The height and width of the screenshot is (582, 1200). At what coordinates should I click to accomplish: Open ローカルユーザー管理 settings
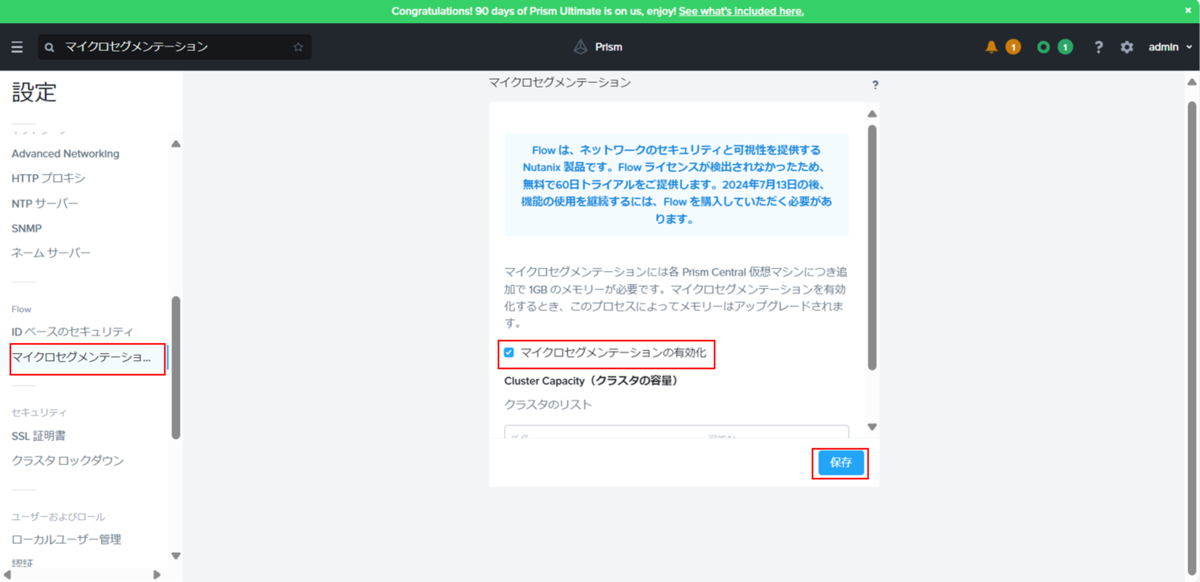66,539
